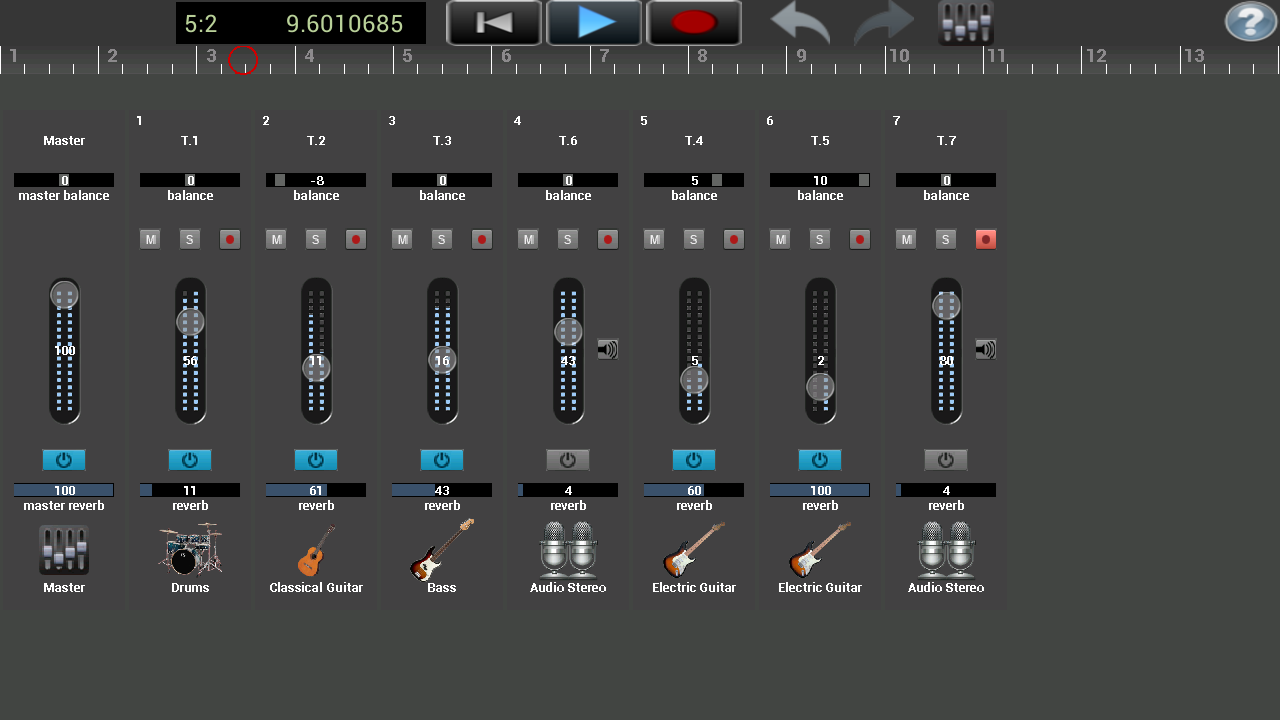Open the Audio Stereo microphone icon on T.6

click(568, 550)
